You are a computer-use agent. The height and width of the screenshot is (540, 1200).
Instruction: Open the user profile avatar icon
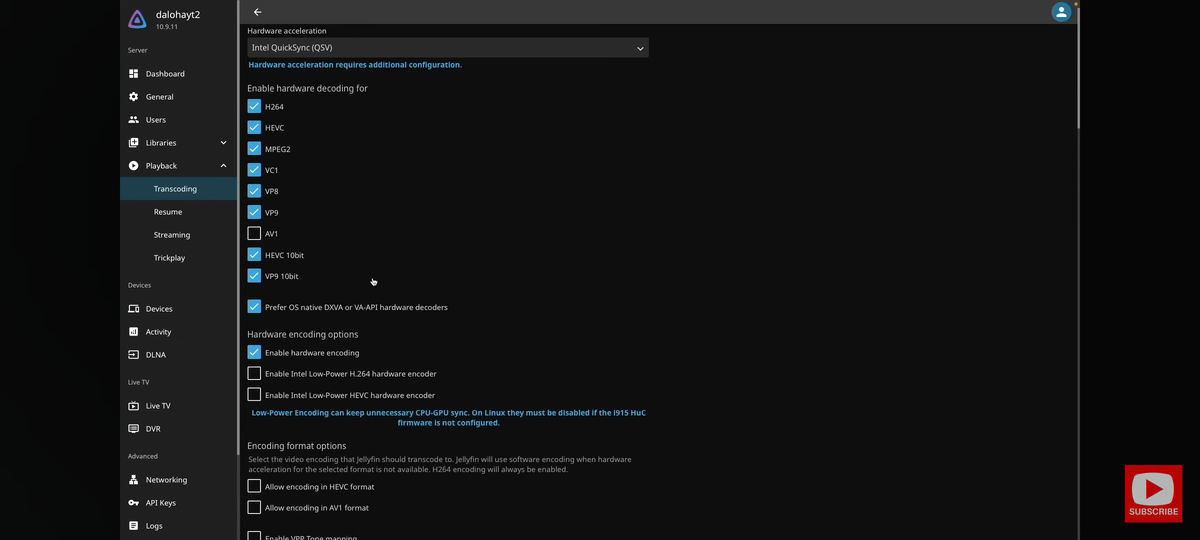click(x=1061, y=12)
